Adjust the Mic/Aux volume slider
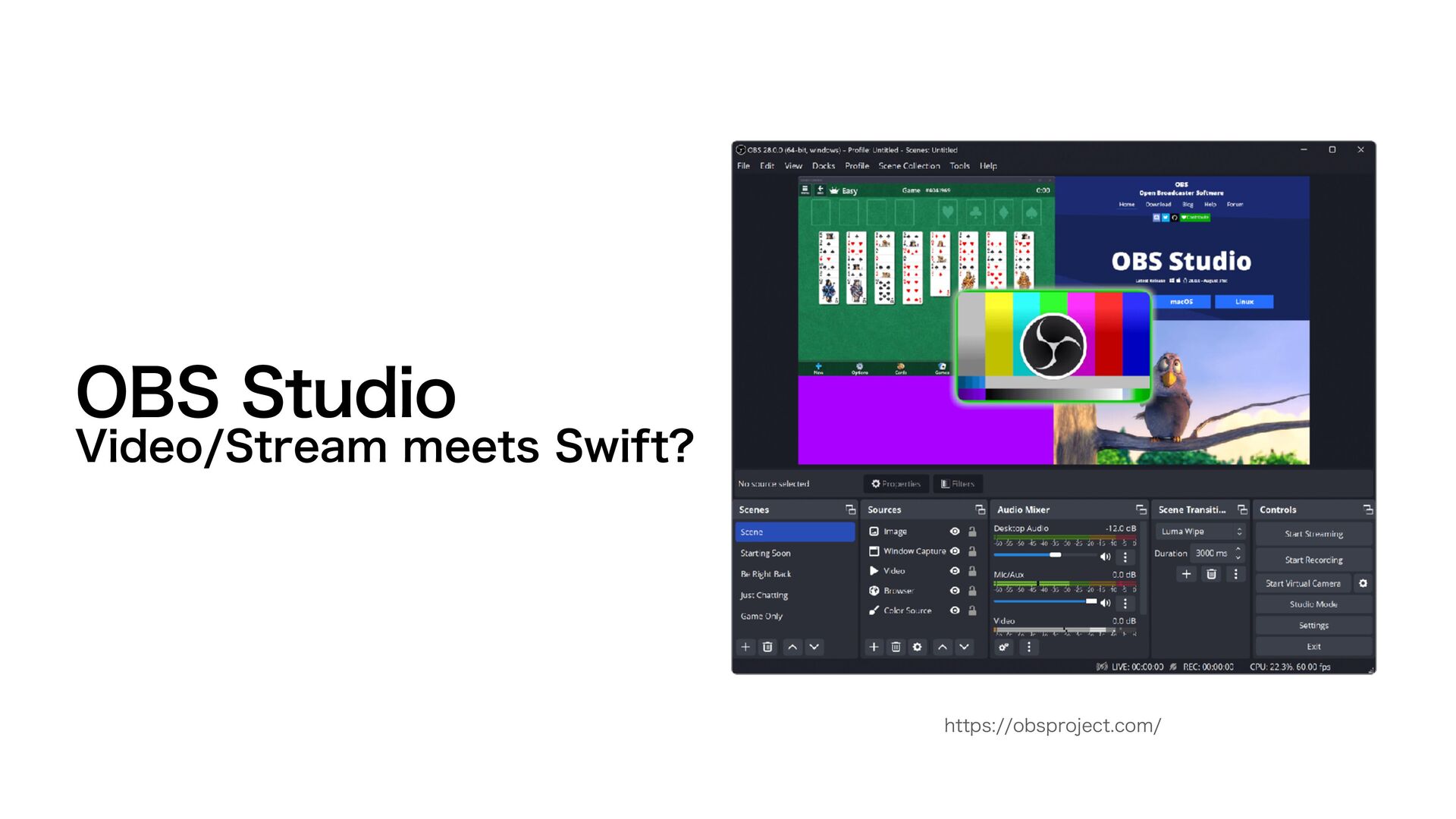 pyautogui.click(x=1044, y=601)
